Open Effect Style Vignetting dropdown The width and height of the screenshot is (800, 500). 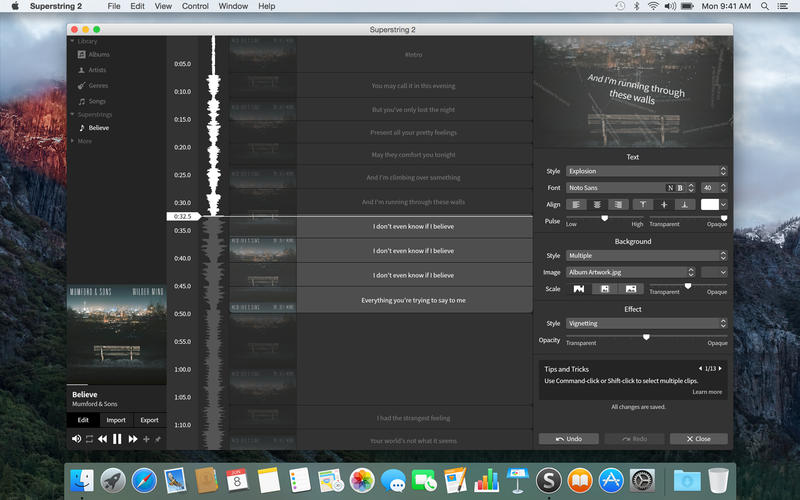pyautogui.click(x=646, y=323)
